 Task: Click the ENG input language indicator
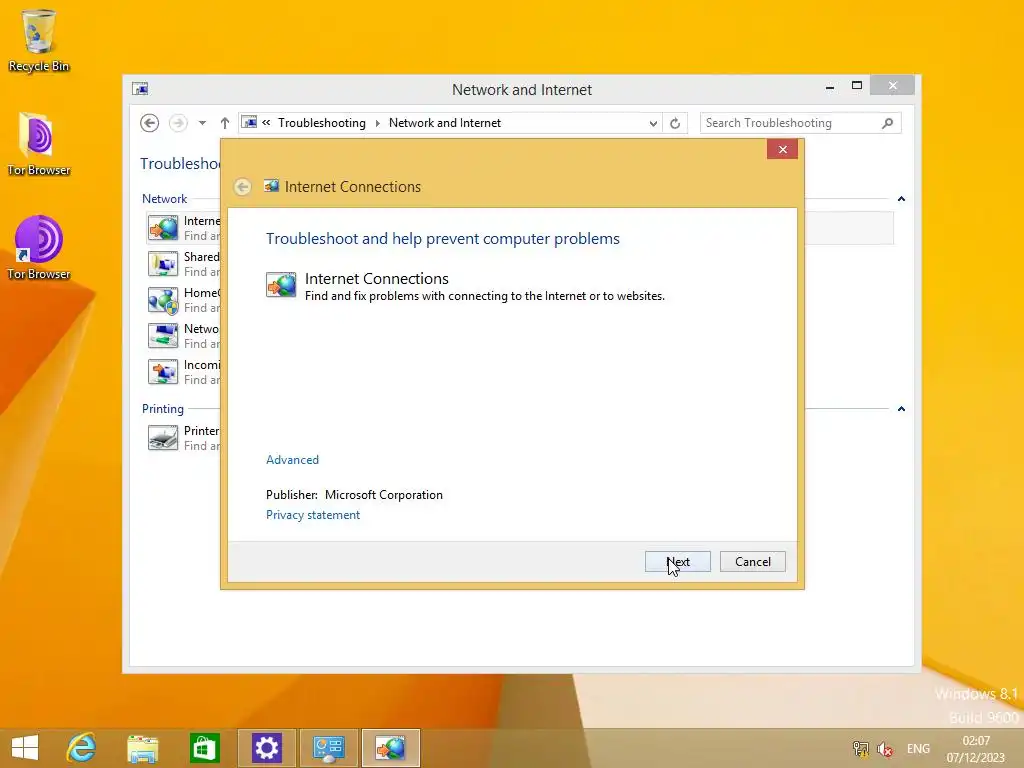918,748
